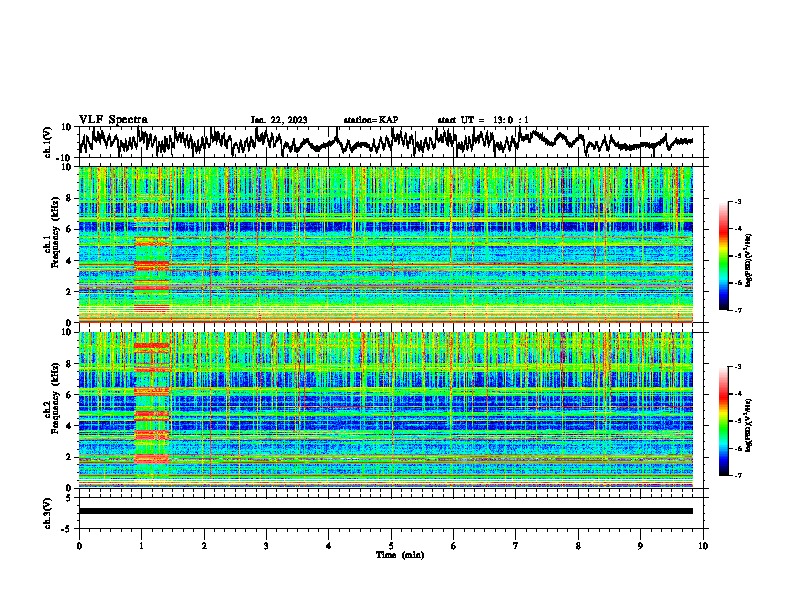Click the ch.1 spectrogram color scale bar
This screenshot has height=612, width=792.
[x=723, y=256]
